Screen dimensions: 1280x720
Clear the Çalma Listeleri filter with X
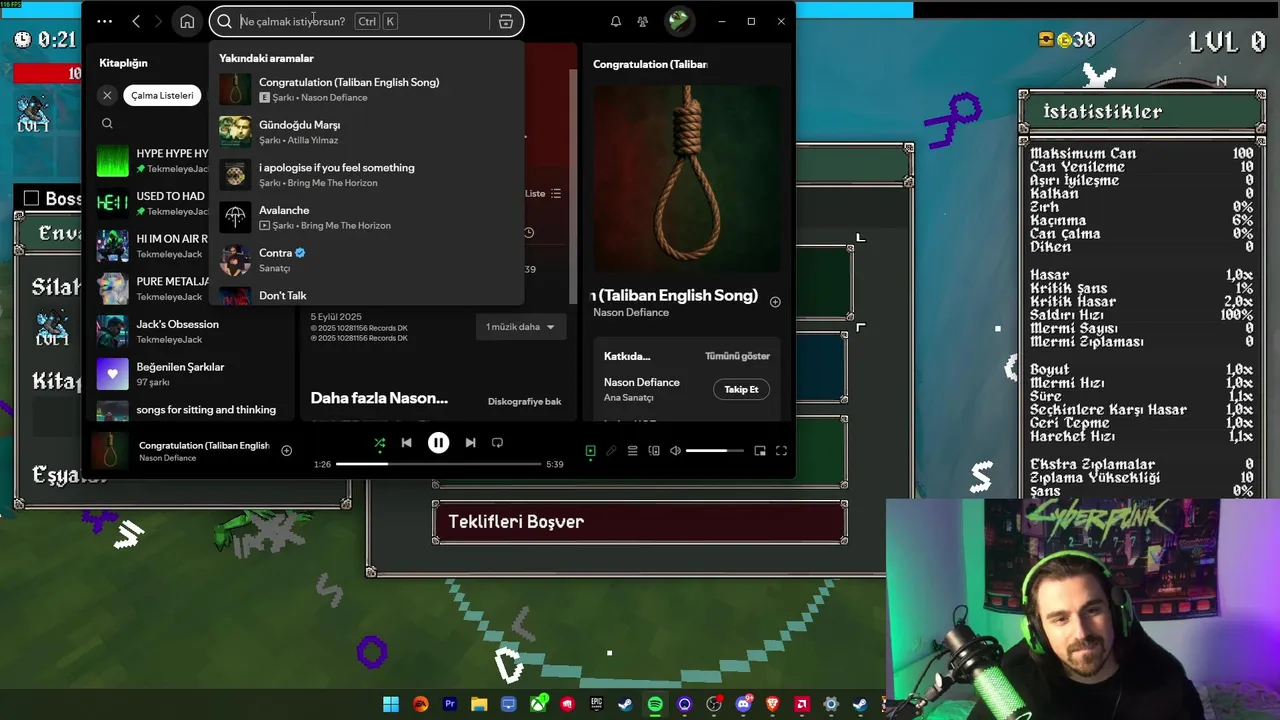[107, 95]
